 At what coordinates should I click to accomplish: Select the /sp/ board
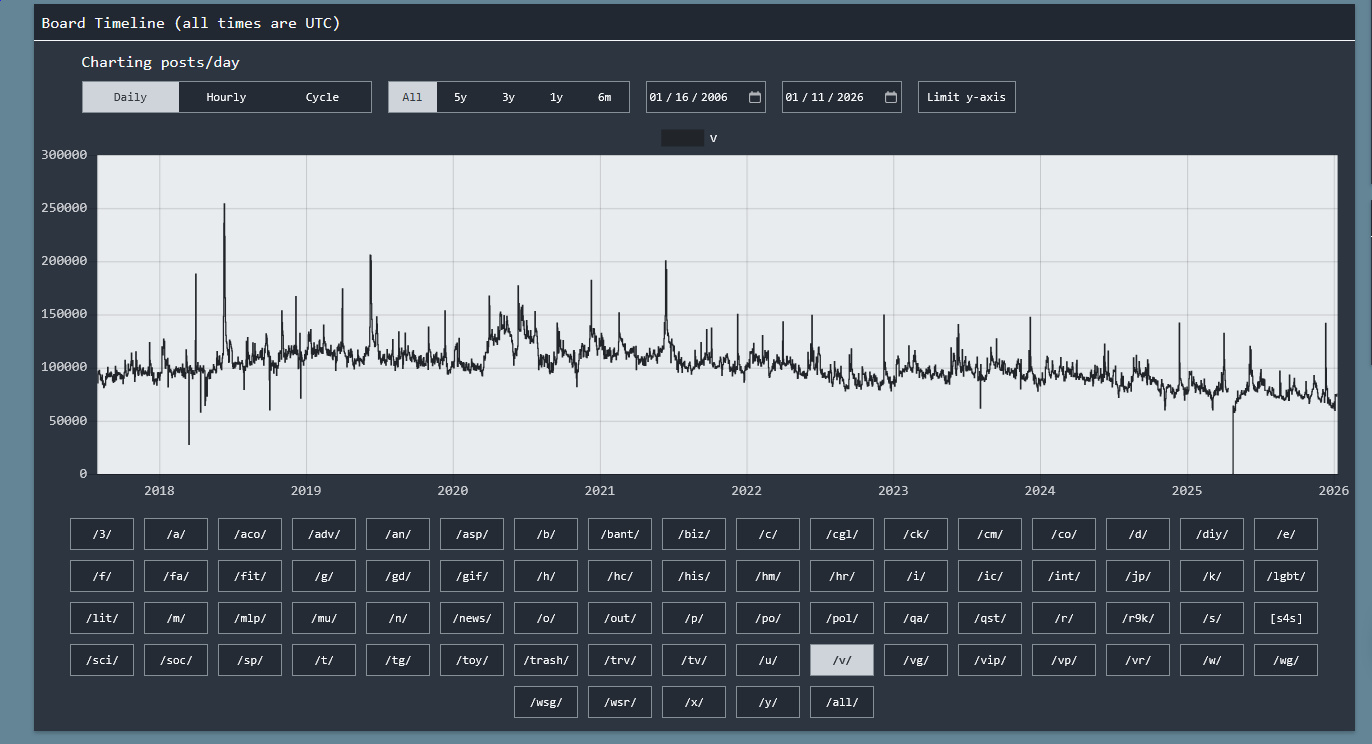[x=250, y=660]
